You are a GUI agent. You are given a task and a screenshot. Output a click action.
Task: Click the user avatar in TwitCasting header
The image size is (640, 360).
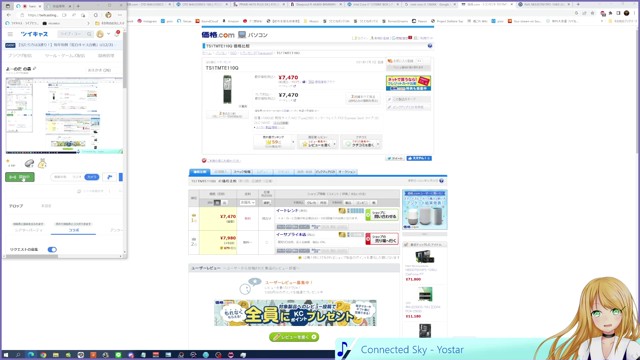click(100, 34)
